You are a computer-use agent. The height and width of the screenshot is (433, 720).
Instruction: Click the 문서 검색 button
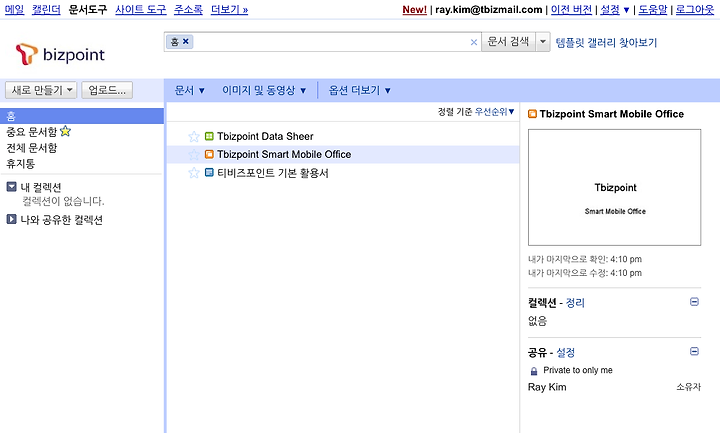click(x=508, y=42)
